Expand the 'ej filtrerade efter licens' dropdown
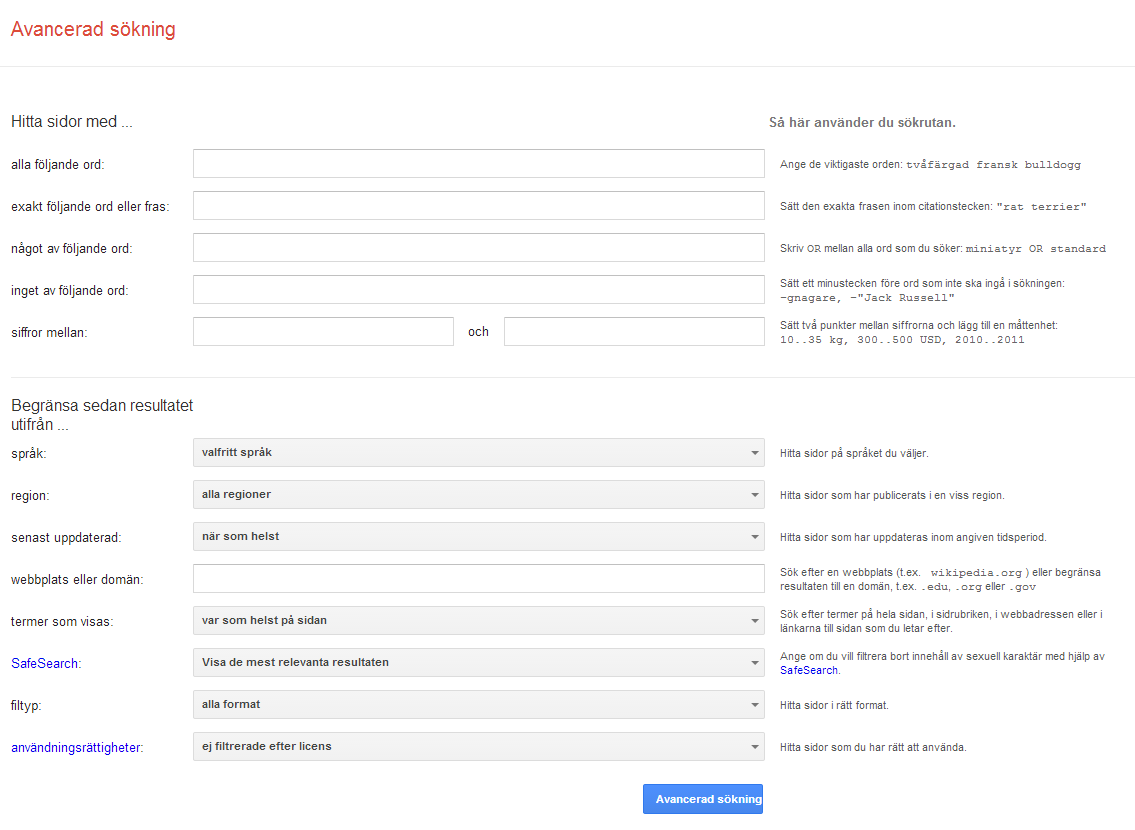Screen dimensions: 1135x830 pos(478,746)
